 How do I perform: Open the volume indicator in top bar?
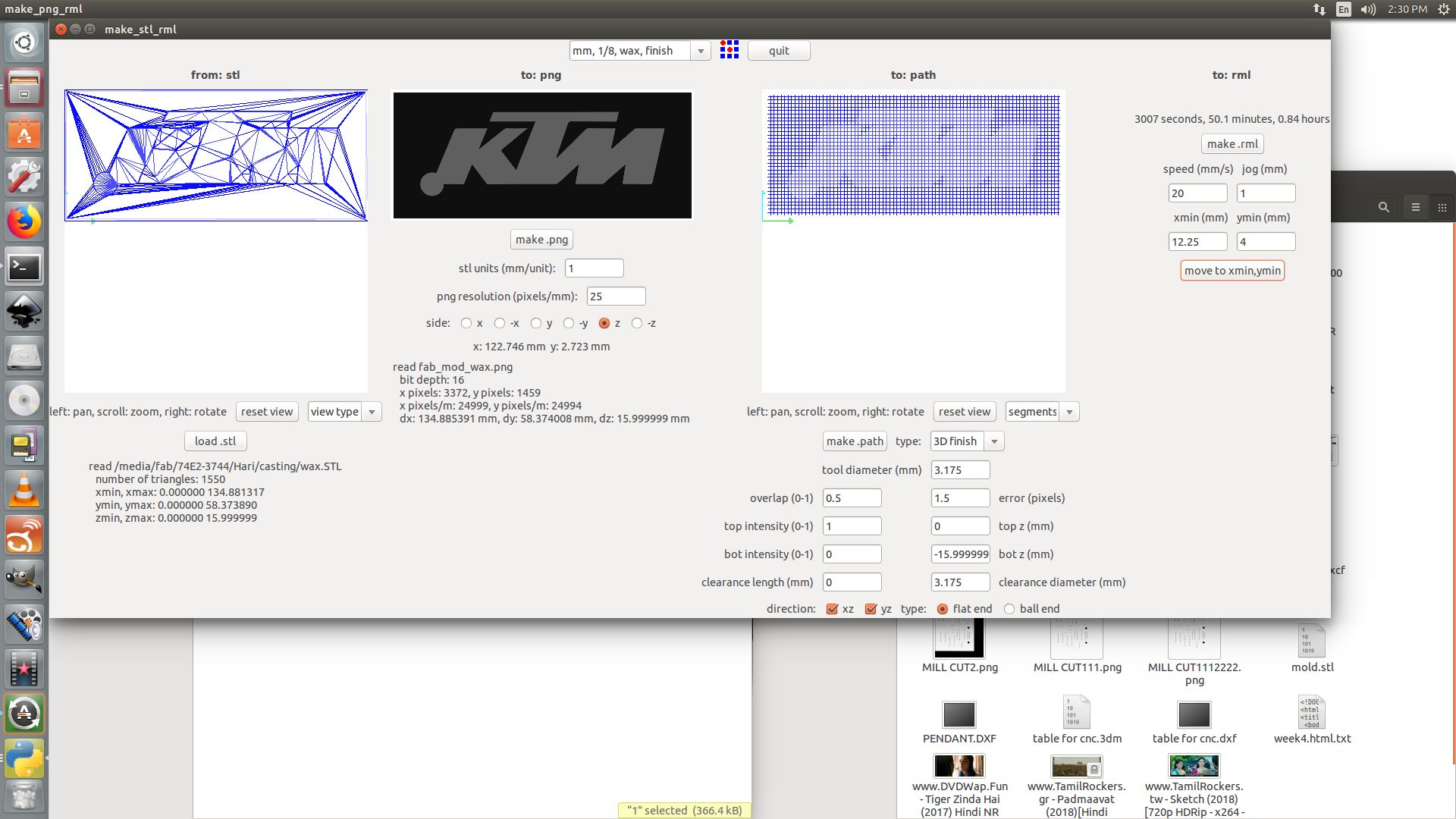tap(1368, 9)
